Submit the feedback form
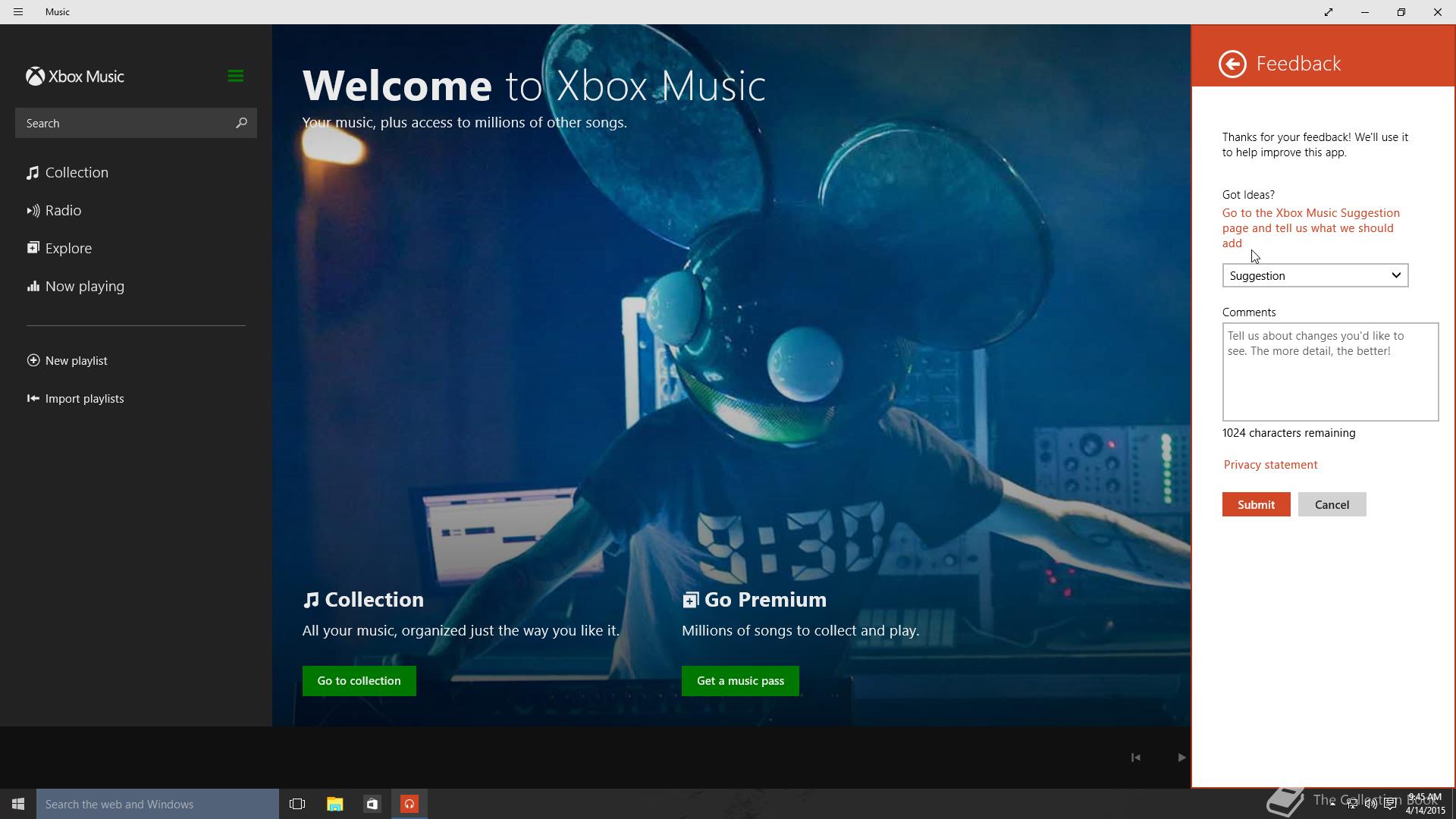 1256,505
